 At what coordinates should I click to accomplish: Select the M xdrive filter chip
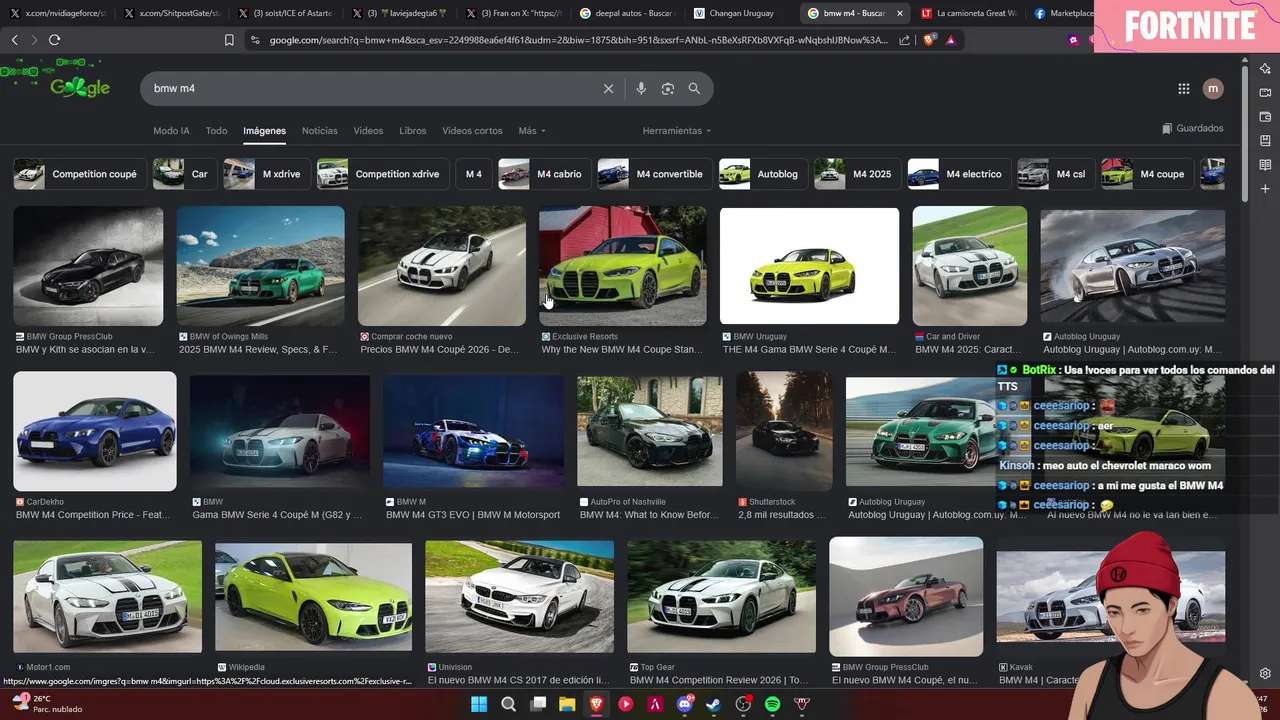pyautogui.click(x=265, y=174)
